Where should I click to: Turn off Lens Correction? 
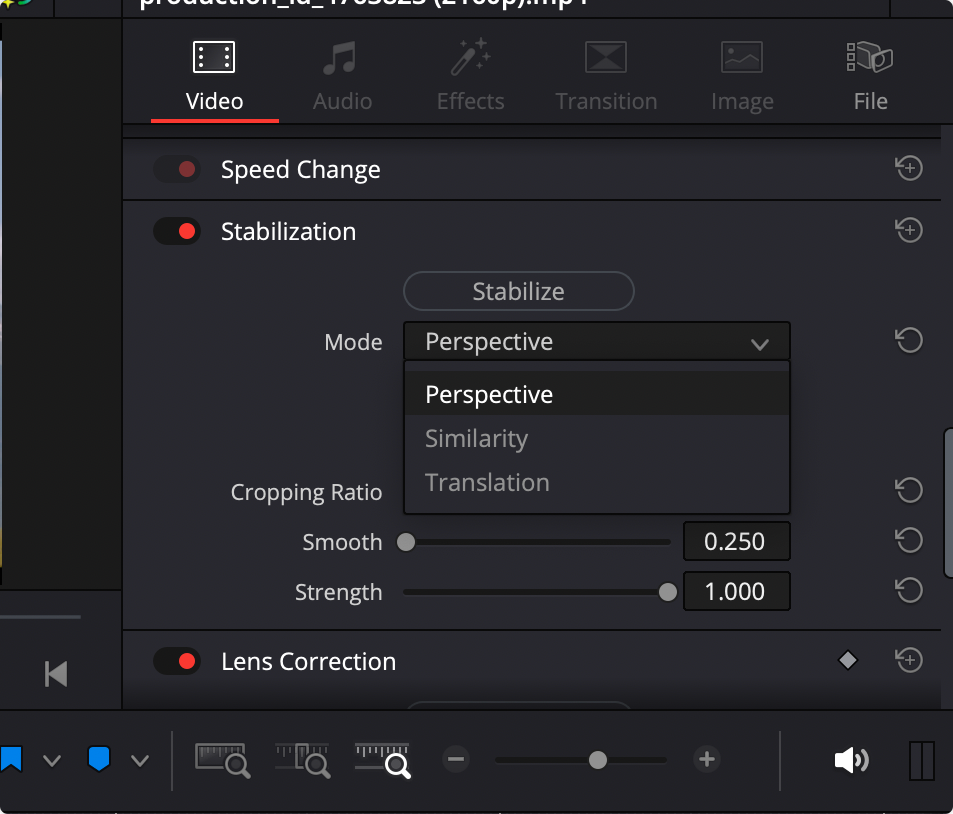pyautogui.click(x=177, y=661)
